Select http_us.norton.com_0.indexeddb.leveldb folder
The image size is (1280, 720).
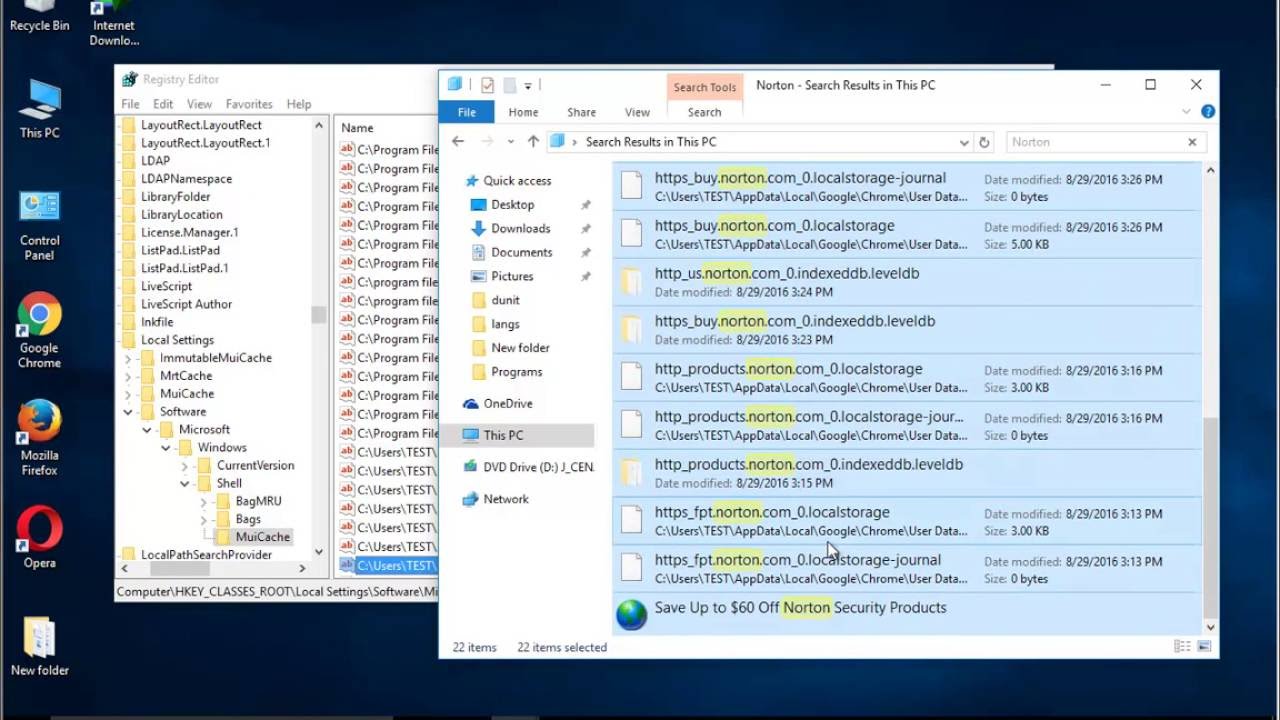point(906,282)
